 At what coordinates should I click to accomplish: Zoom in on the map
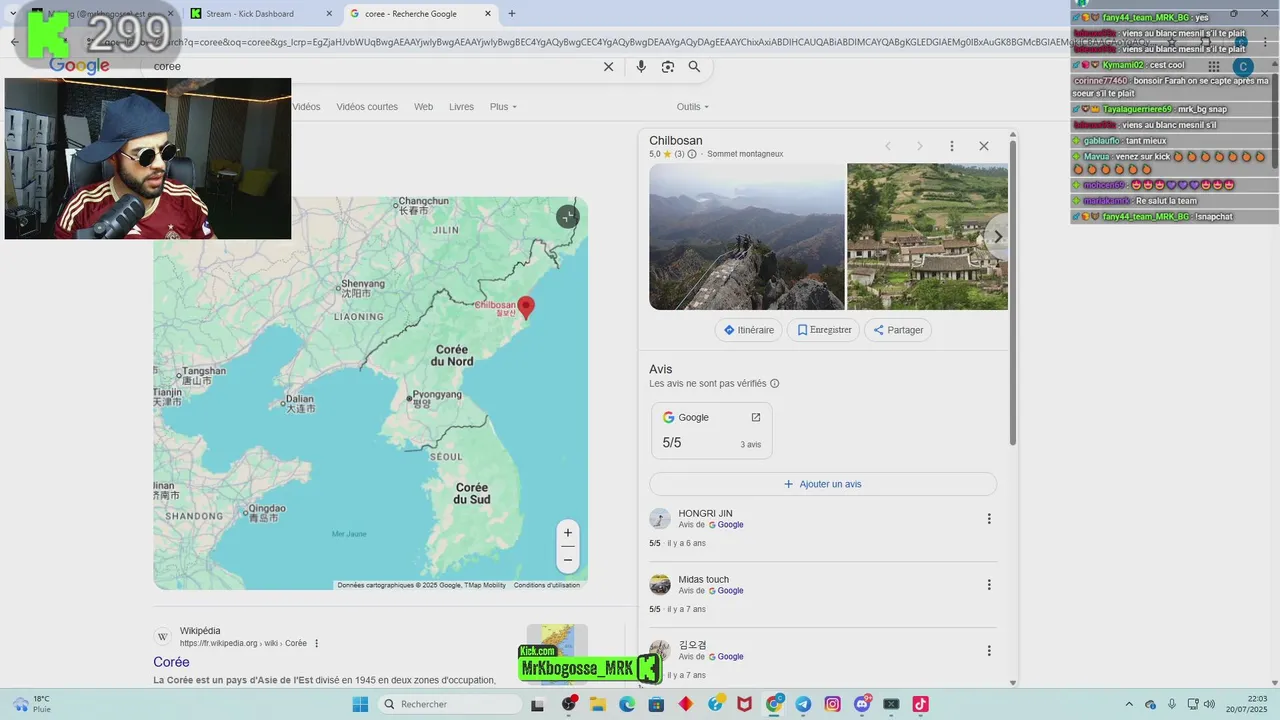coord(568,533)
